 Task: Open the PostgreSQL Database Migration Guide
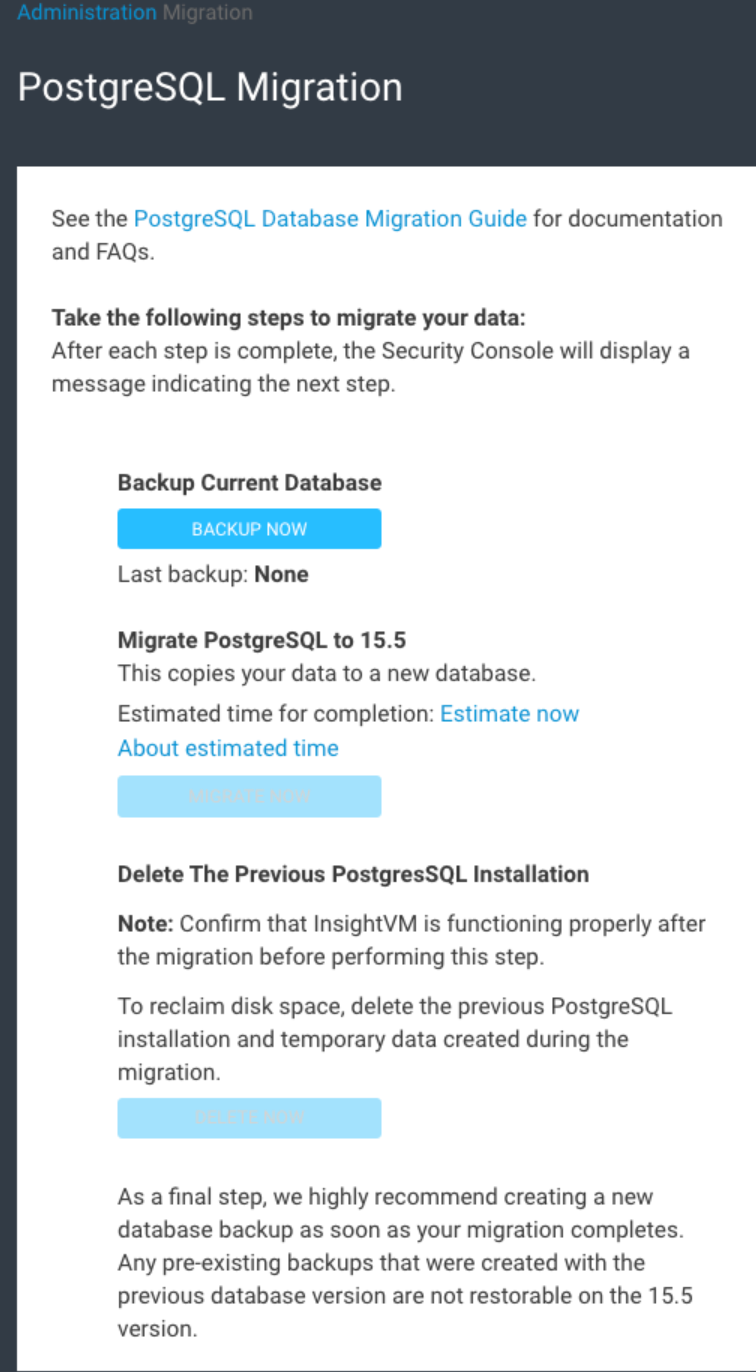tap(330, 218)
